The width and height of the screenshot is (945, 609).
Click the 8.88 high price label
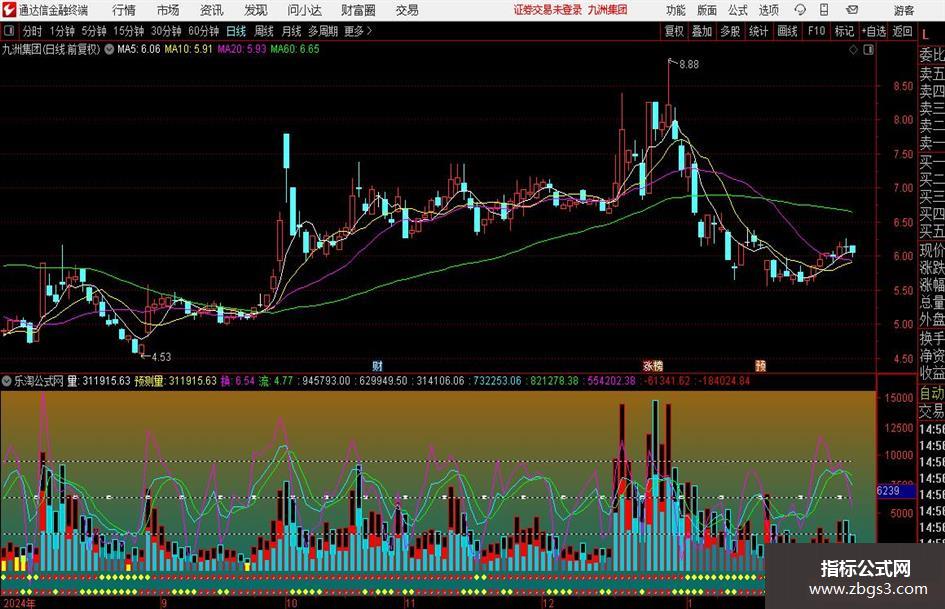coord(689,65)
